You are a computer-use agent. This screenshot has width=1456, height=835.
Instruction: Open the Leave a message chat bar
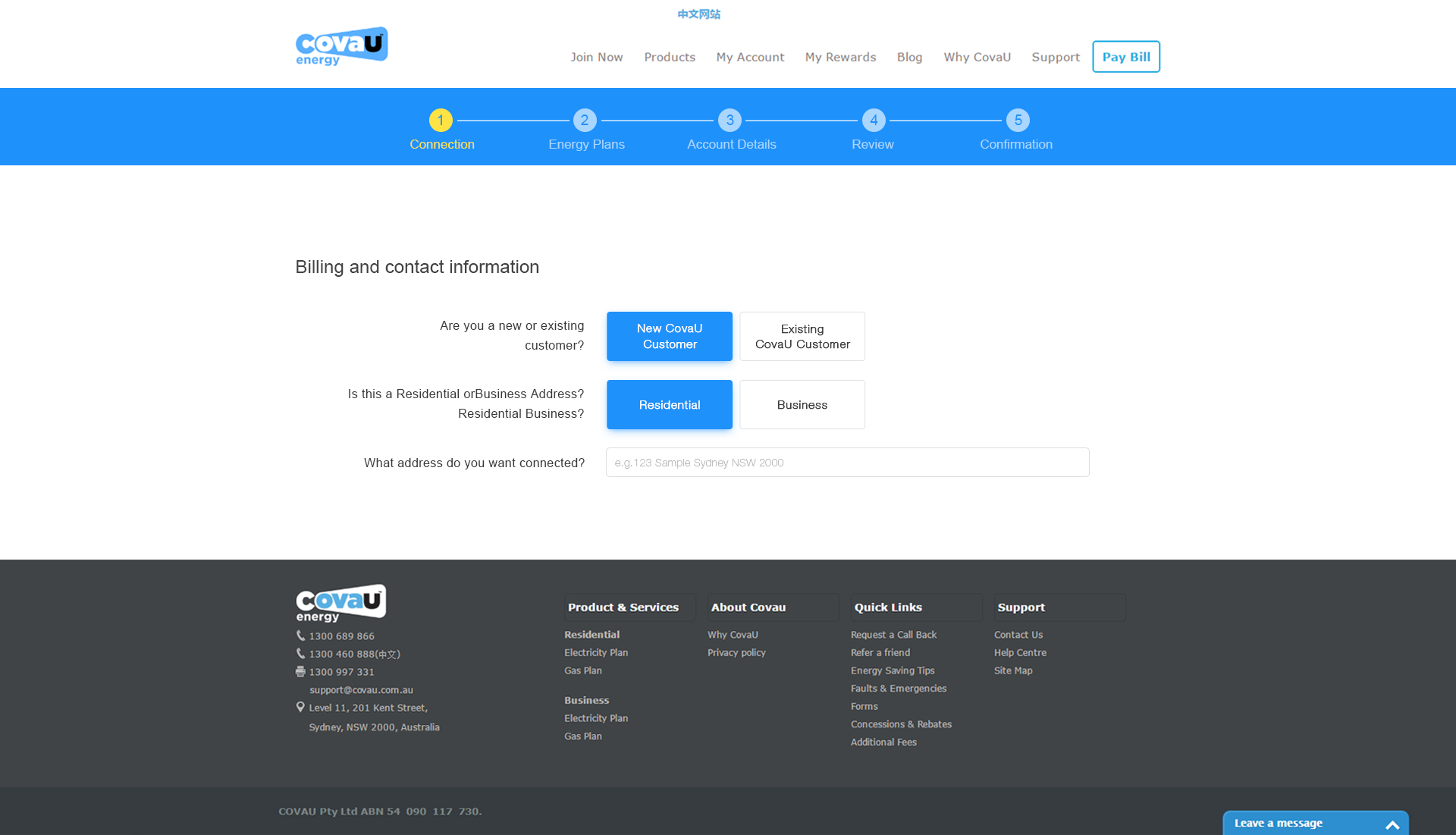1316,823
